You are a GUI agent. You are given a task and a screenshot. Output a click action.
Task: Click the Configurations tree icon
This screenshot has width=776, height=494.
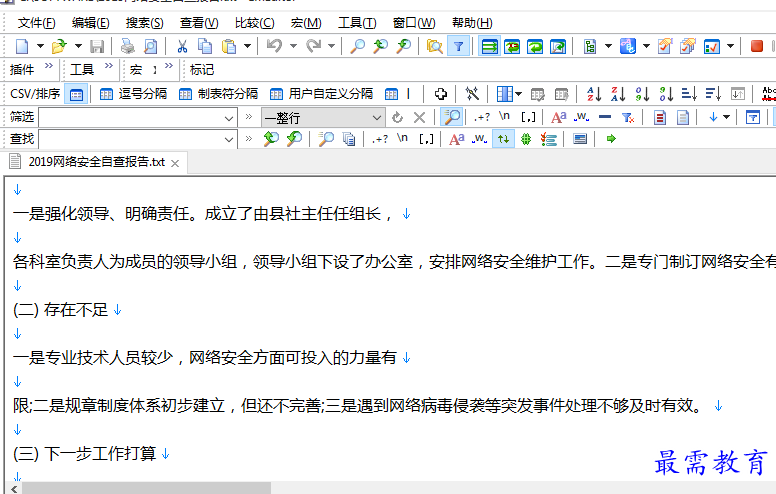589,47
